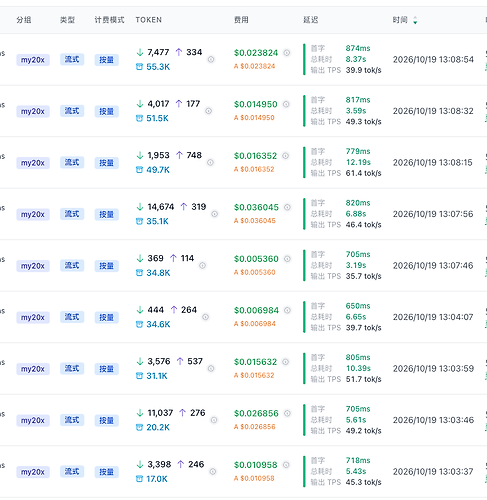Click timestamp 2026/10/19 13:03:46
This screenshot has height=500, width=487.
pyautogui.click(x=433, y=420)
